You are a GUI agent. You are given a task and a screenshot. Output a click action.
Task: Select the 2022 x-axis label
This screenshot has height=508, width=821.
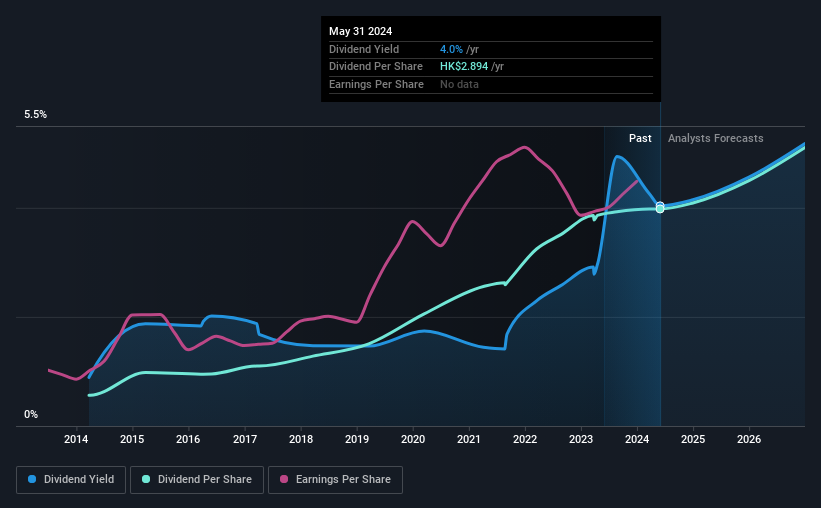(x=525, y=439)
